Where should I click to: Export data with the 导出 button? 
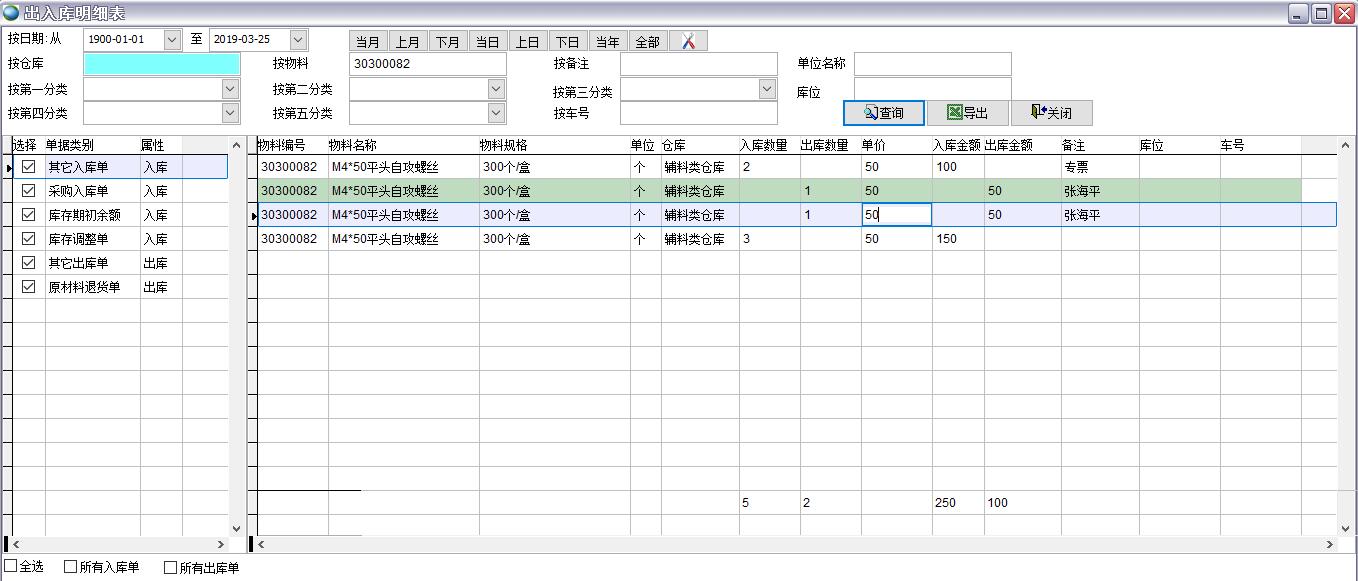pos(967,113)
